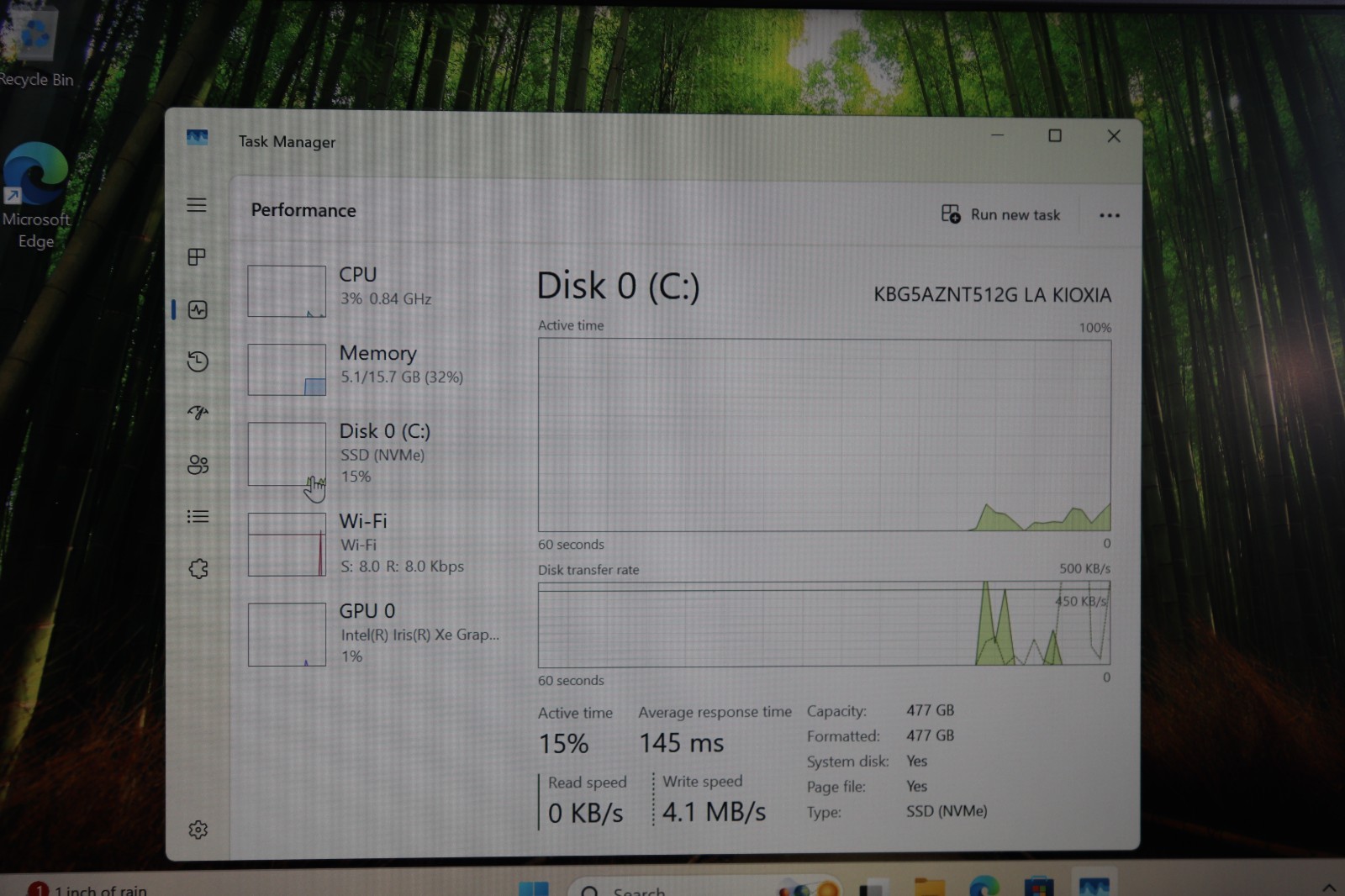Click the 4.1 MB/s write speed value

coord(714,812)
